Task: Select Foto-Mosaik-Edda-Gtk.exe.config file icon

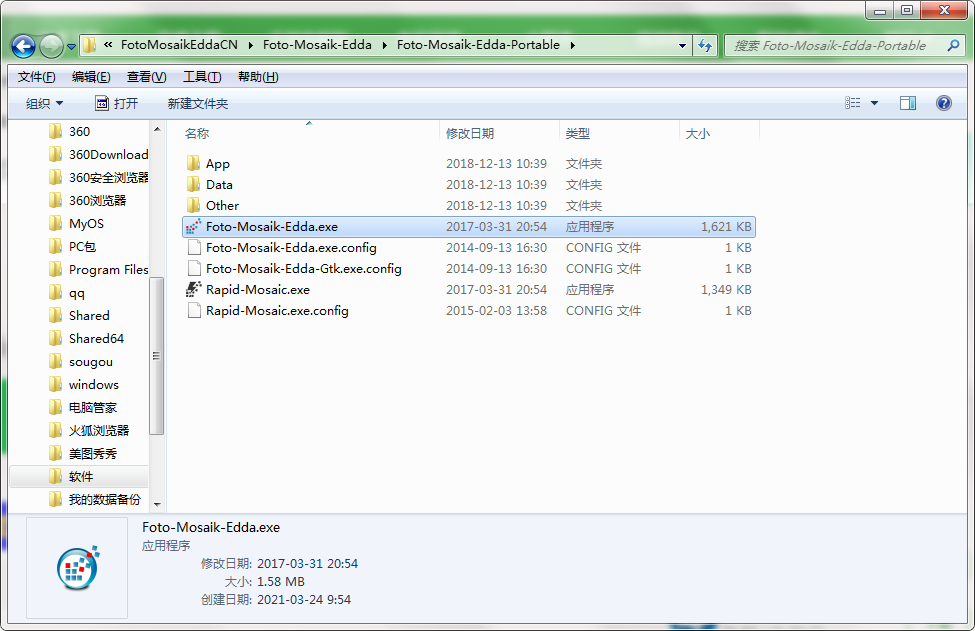Action: tap(194, 269)
